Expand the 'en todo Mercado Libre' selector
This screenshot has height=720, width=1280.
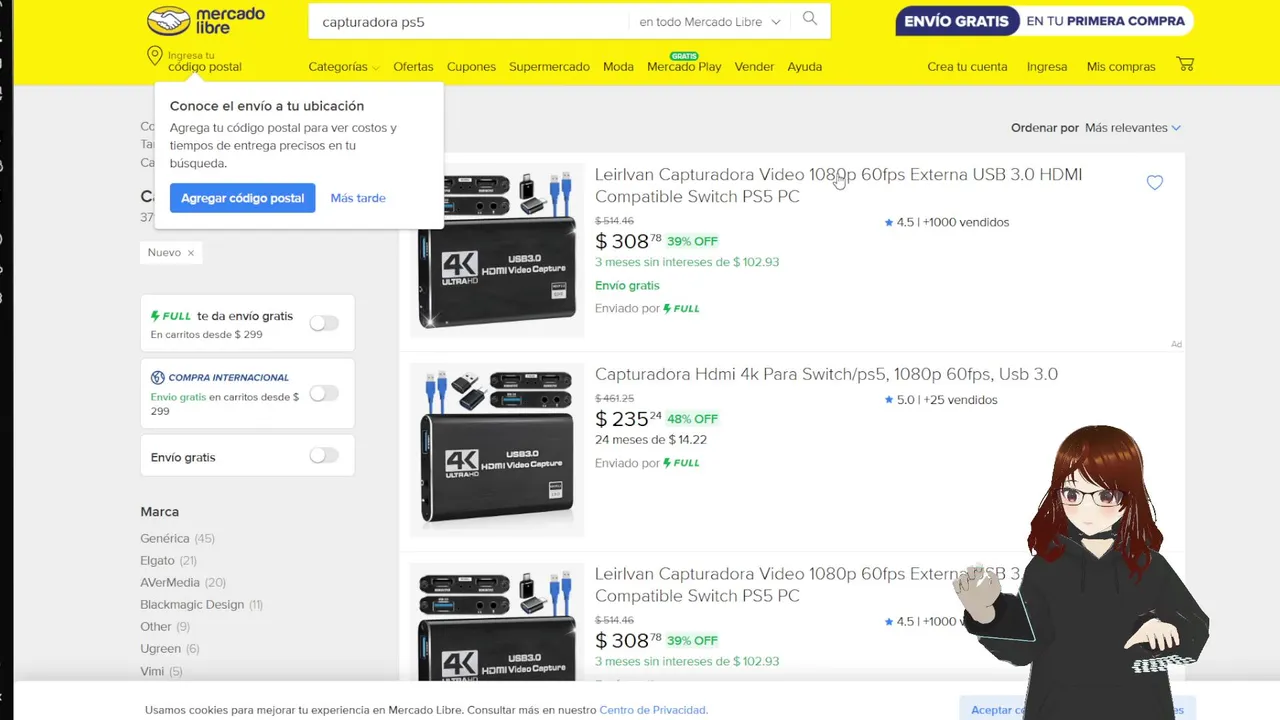(709, 21)
